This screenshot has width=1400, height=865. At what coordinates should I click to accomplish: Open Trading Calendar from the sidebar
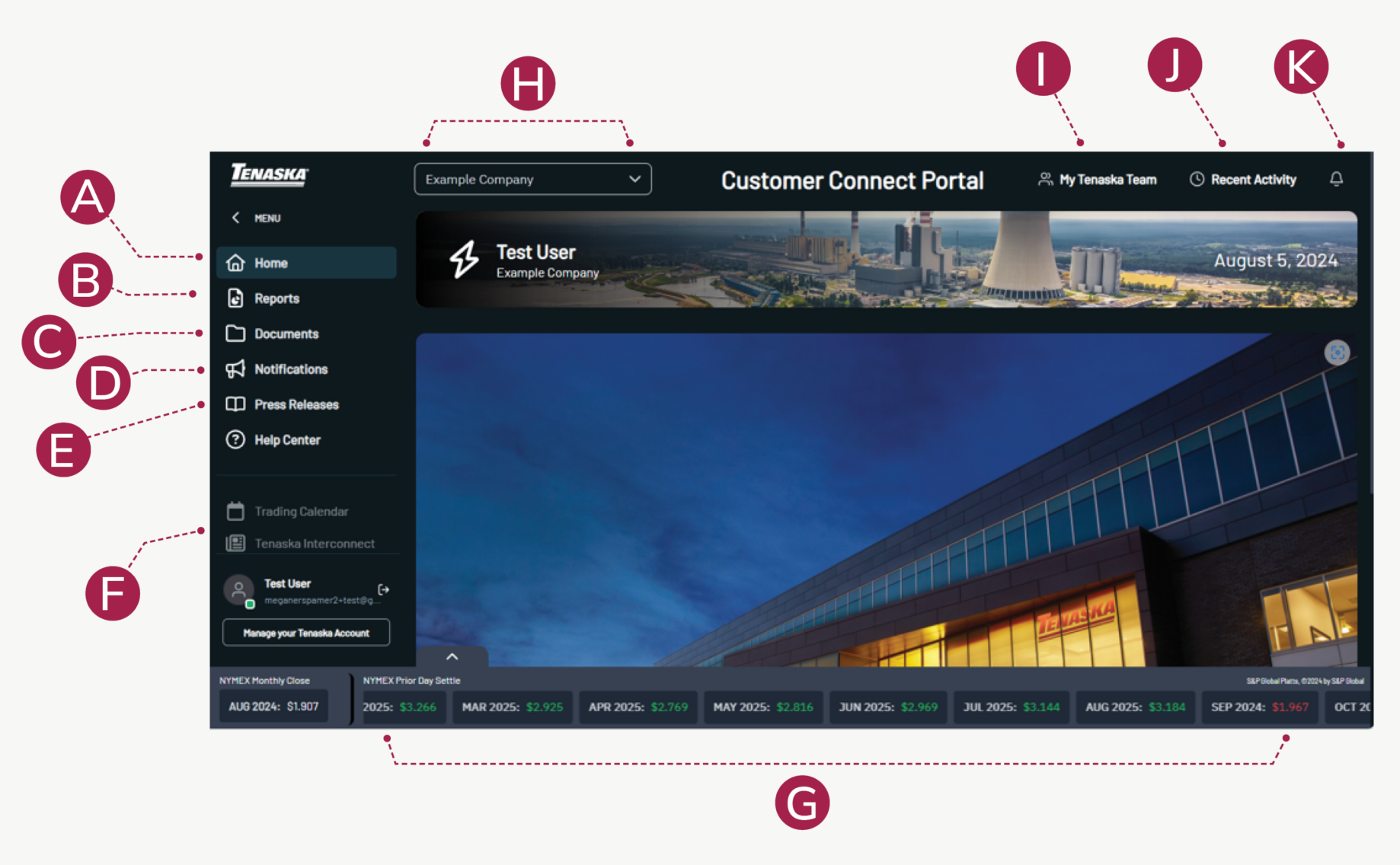point(301,512)
